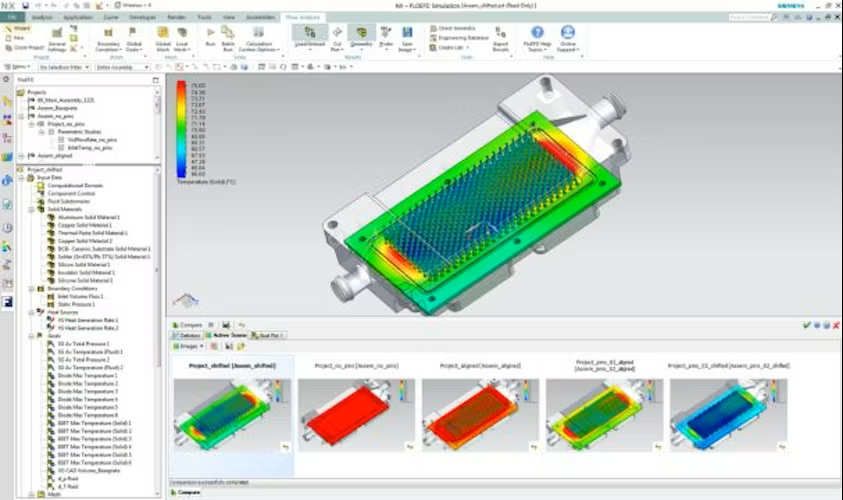Screen dimensions: 843x500
Task: Switch to the Analysis ribbon tab
Action: pyautogui.click(x=41, y=17)
